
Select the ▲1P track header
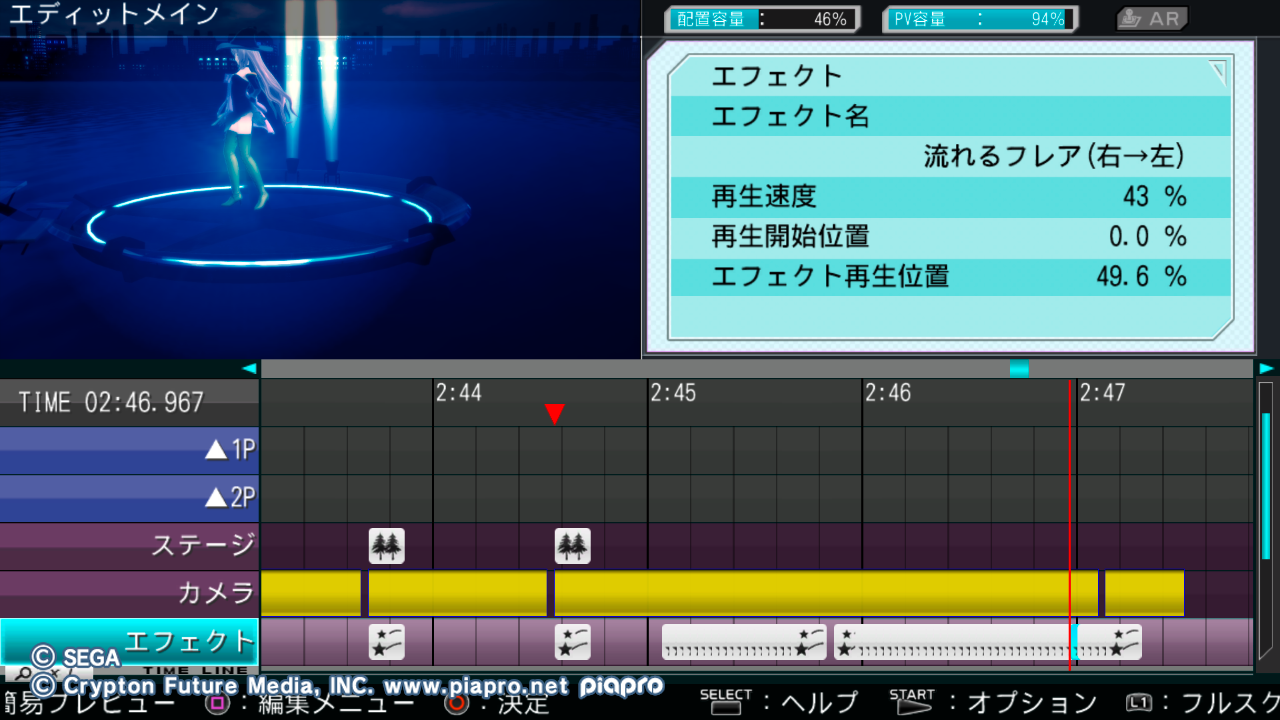point(130,450)
